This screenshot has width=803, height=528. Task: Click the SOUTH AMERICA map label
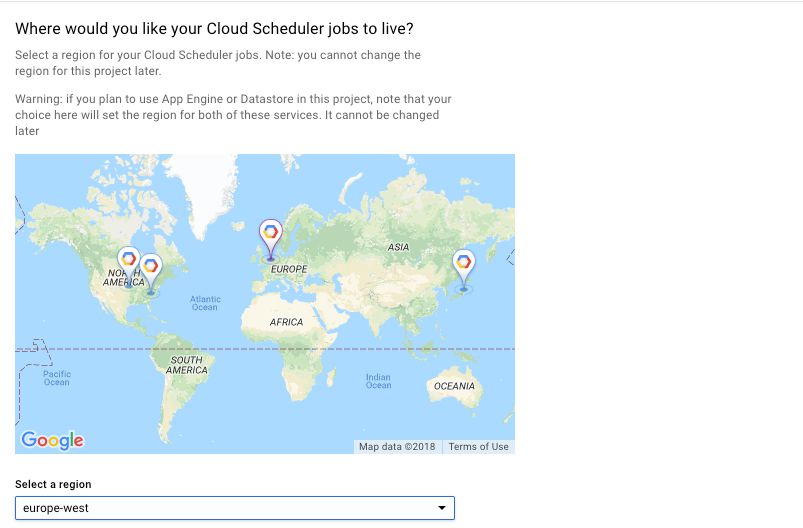tap(186, 365)
